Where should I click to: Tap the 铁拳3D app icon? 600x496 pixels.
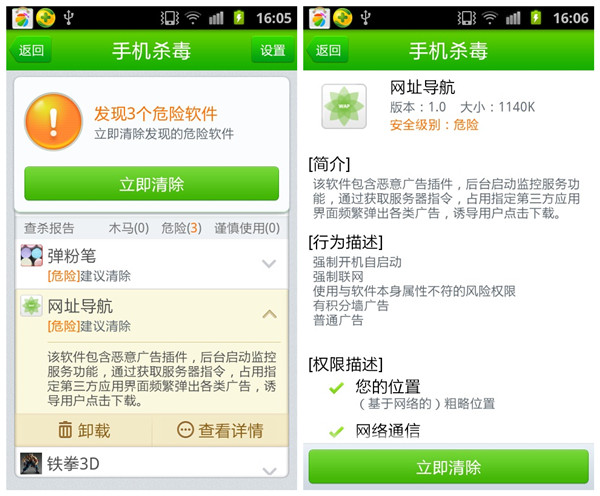click(31, 463)
